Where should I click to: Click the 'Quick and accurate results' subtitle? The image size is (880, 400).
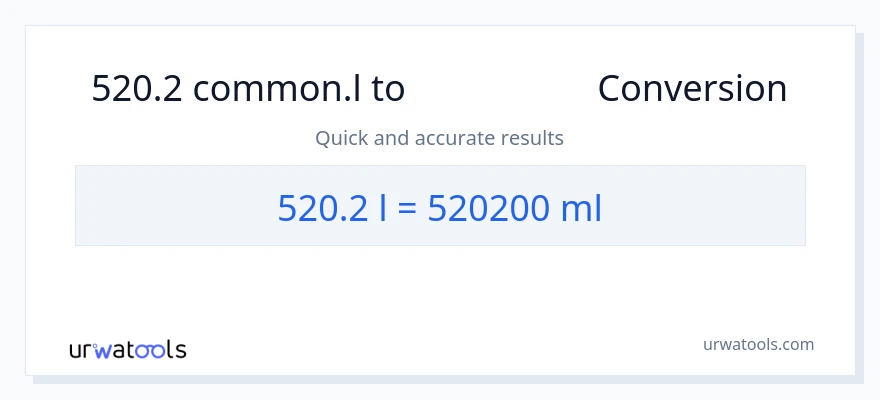point(439,138)
